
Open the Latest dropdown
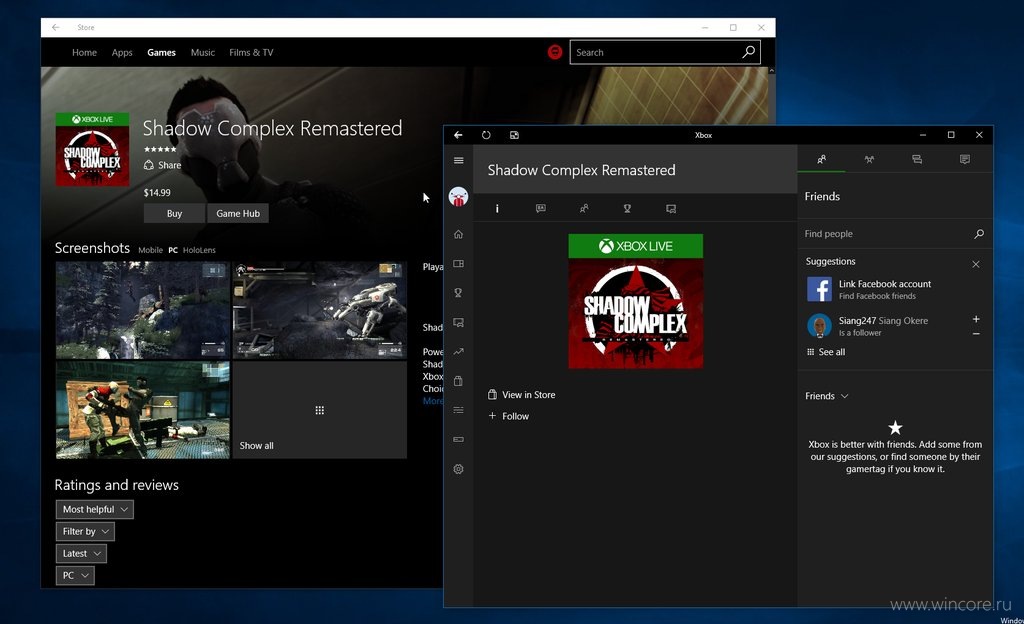point(81,554)
